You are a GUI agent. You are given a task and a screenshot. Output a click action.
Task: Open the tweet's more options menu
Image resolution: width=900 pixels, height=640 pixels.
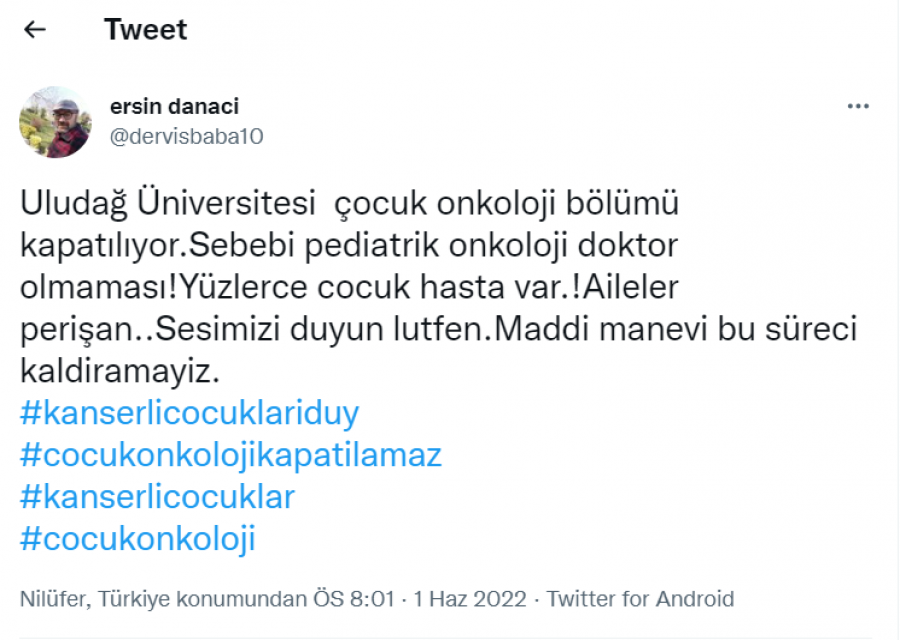tap(858, 107)
